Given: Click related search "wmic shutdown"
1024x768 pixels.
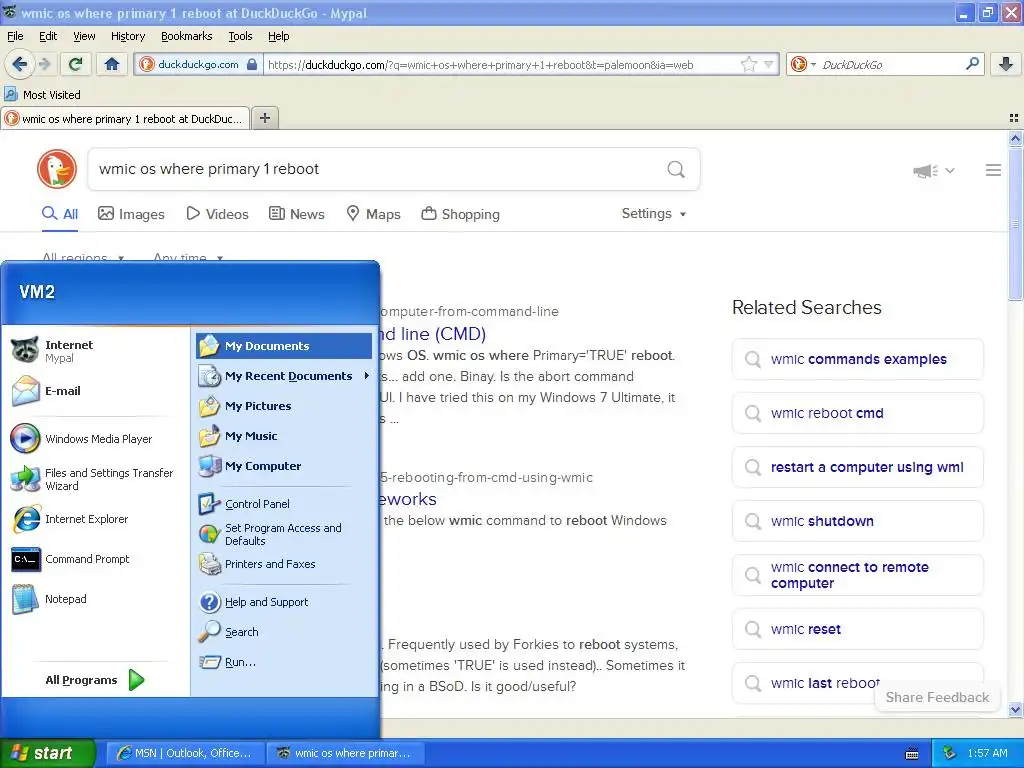Looking at the screenshot, I should 857,521.
